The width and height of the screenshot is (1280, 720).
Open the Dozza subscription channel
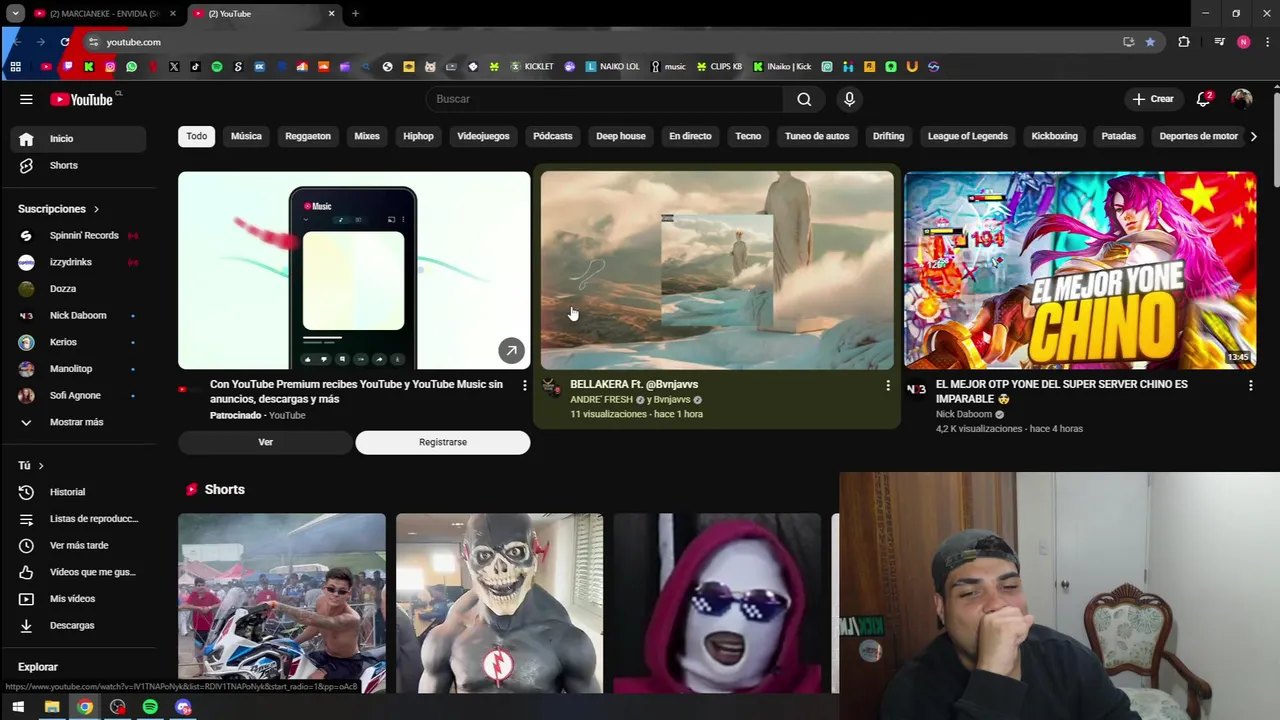point(78,289)
